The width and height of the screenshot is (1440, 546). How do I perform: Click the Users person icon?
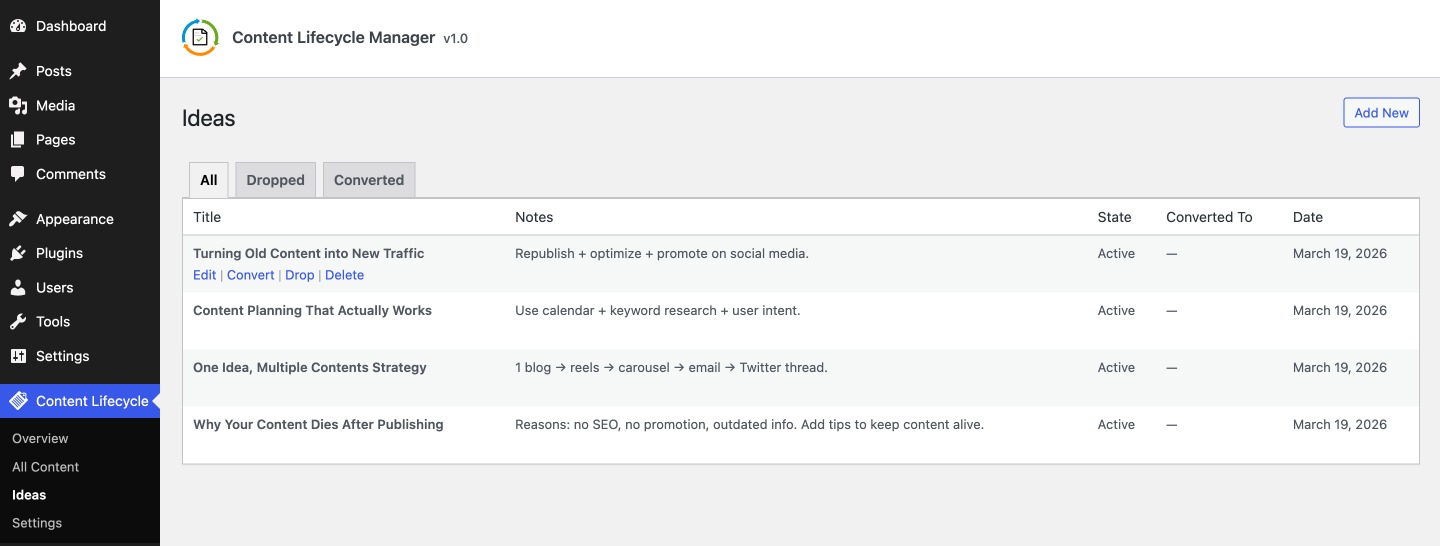pos(18,287)
